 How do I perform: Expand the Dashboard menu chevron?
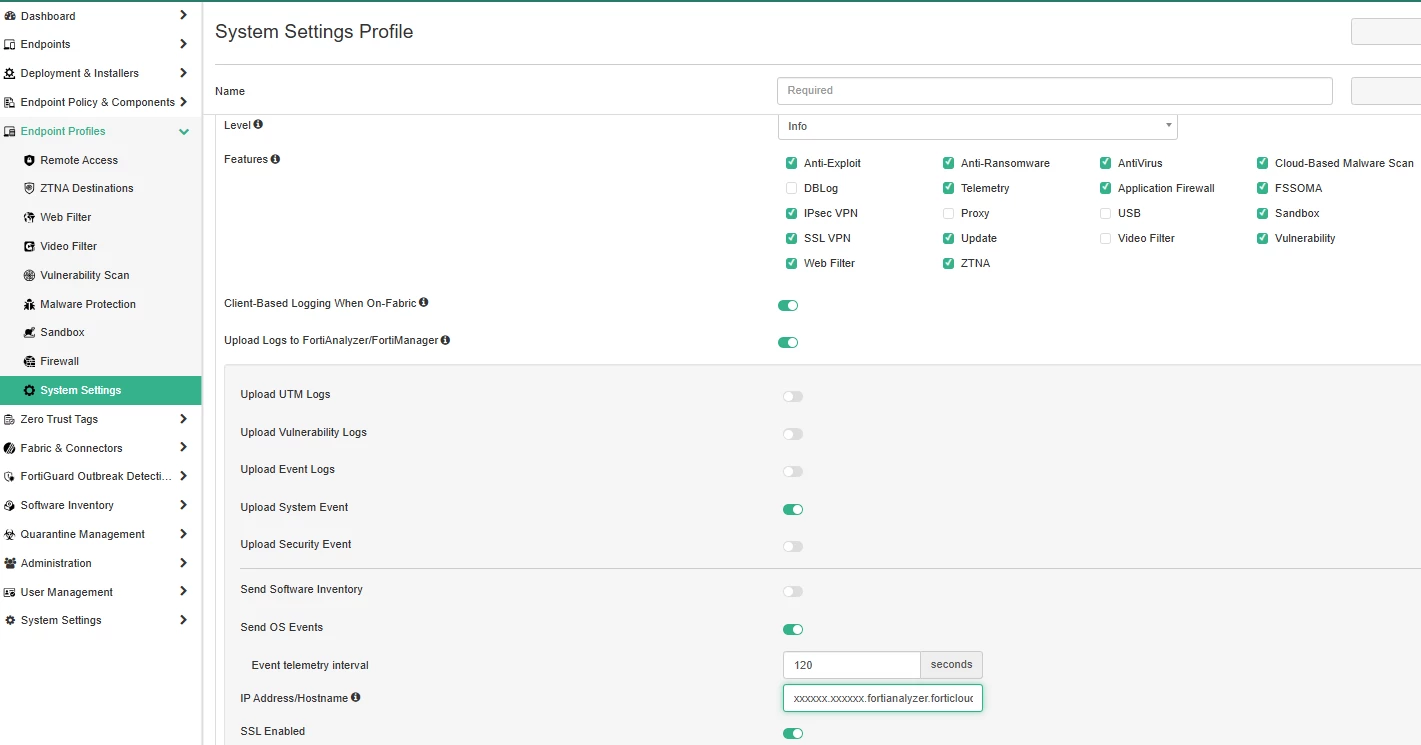coord(183,15)
